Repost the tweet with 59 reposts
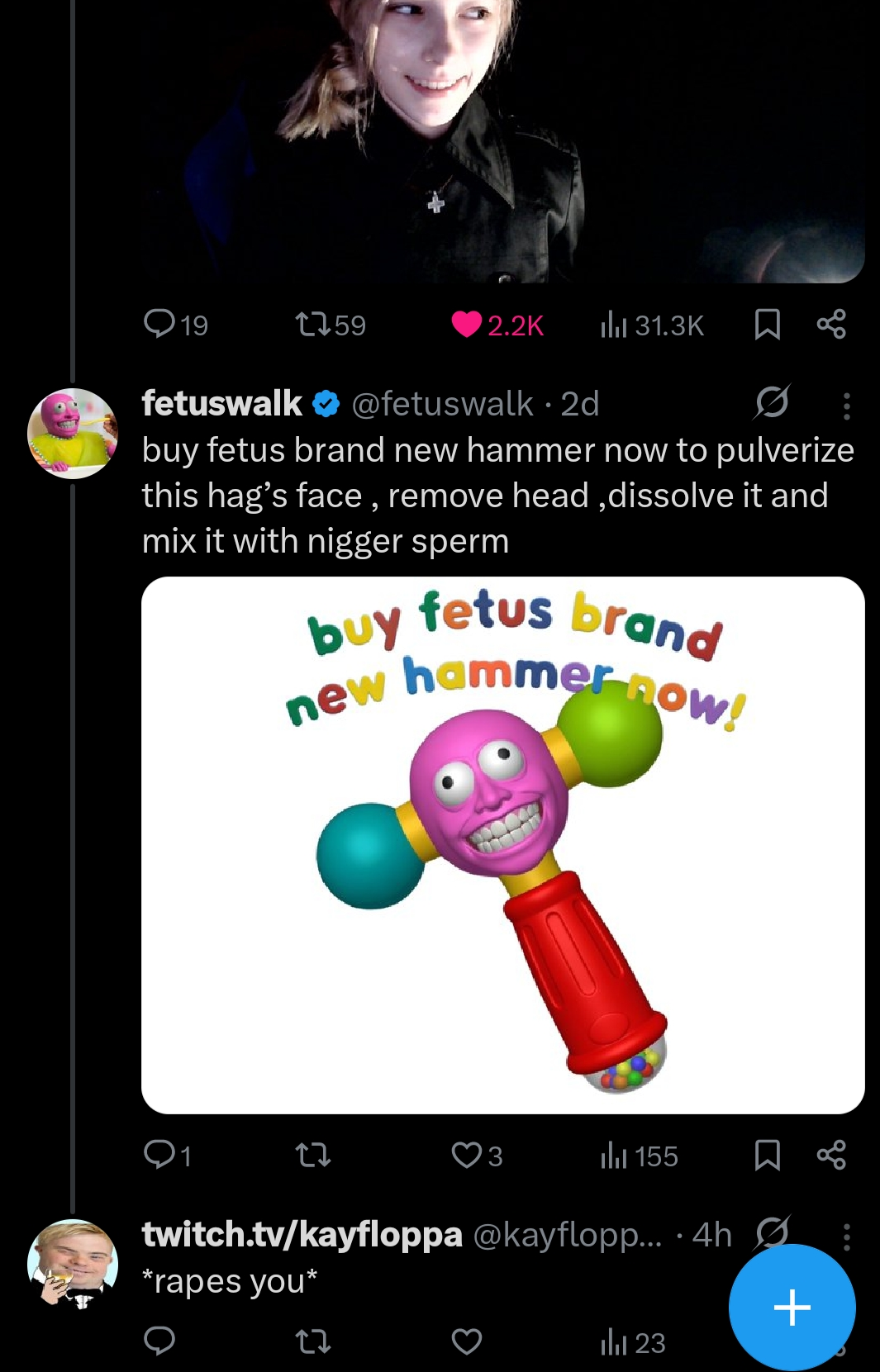Screen dimensions: 880x1372 (331, 325)
